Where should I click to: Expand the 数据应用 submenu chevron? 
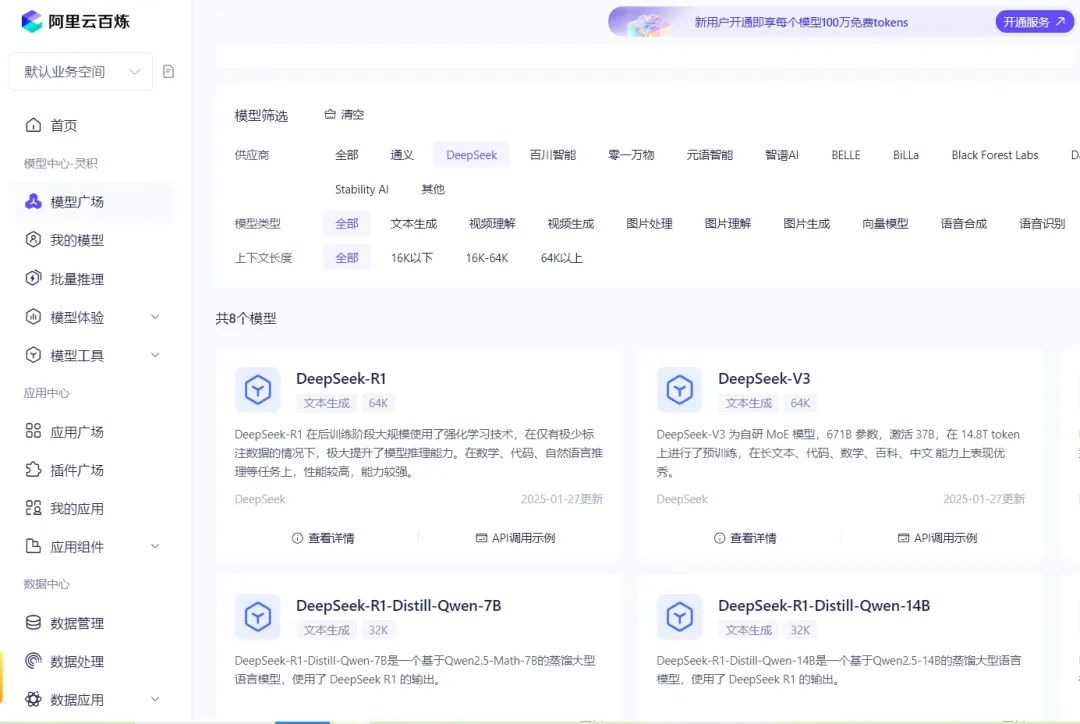[x=155, y=699]
